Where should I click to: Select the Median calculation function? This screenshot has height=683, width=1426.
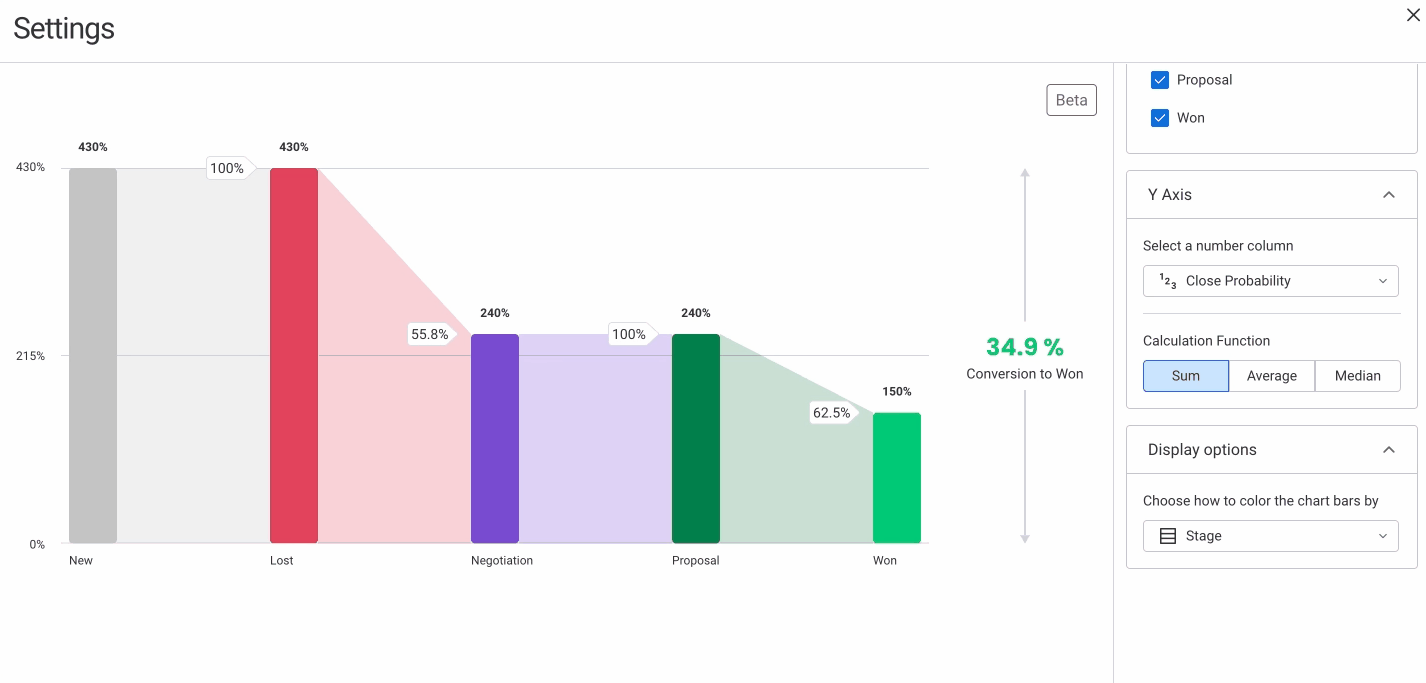1357,375
